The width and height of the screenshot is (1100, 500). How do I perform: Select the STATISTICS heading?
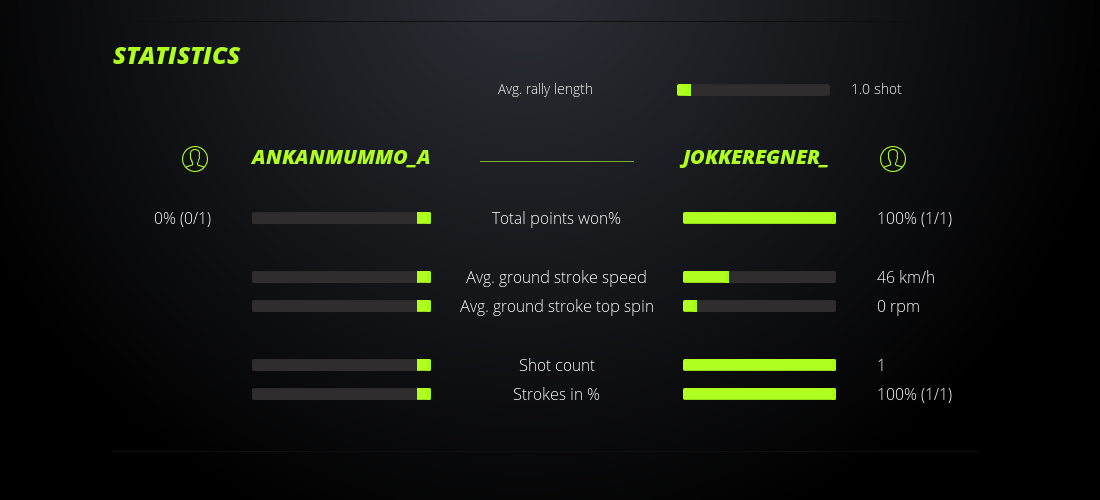click(177, 56)
